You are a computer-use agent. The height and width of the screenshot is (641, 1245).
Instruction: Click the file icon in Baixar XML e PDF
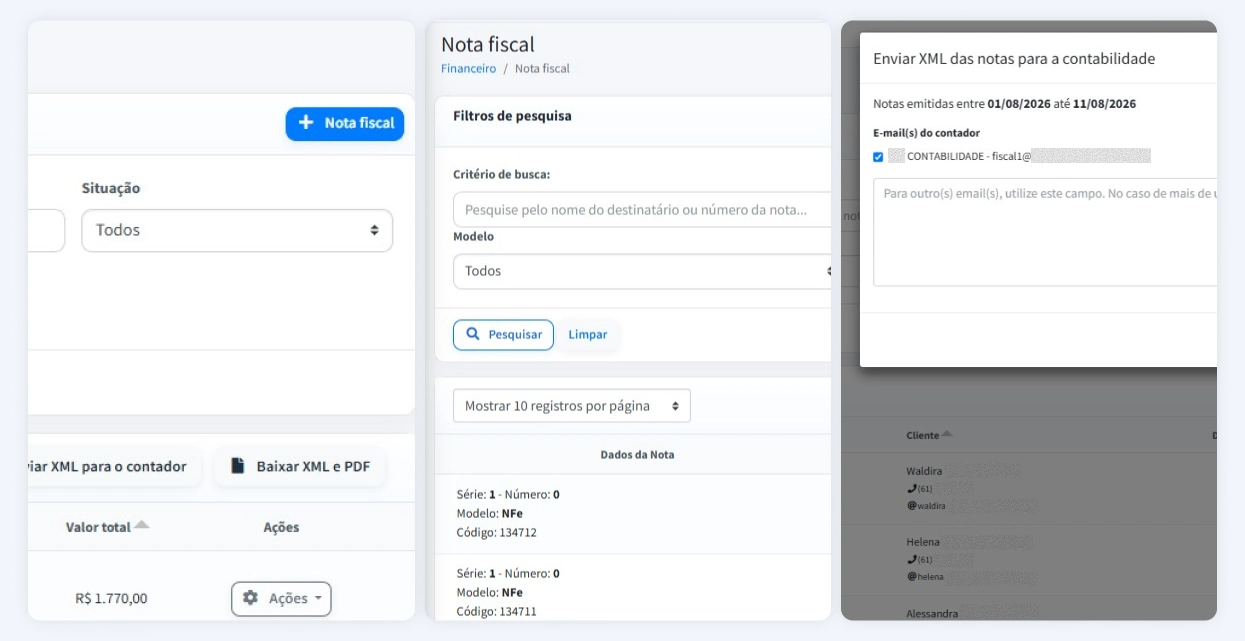238,466
